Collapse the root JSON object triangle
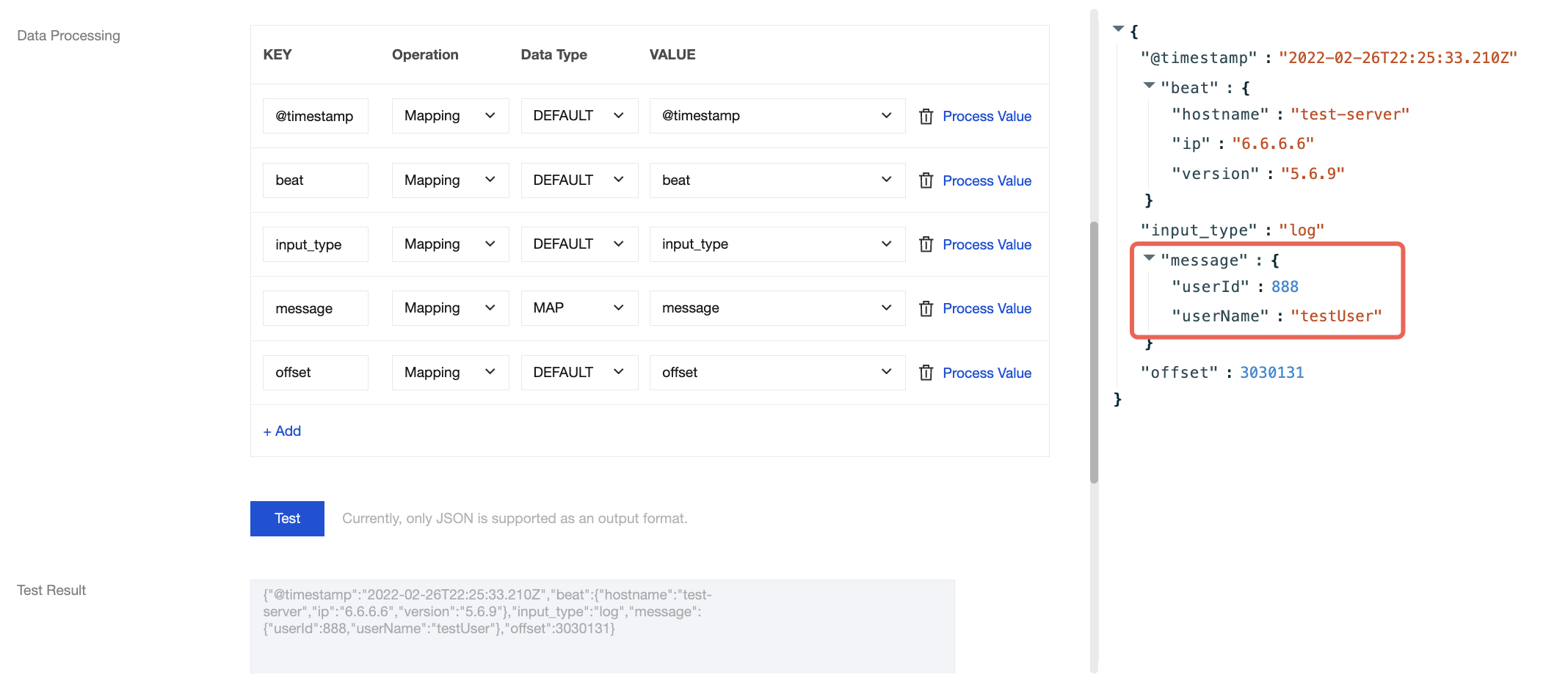Image resolution: width=1568 pixels, height=675 pixels. click(x=1118, y=29)
